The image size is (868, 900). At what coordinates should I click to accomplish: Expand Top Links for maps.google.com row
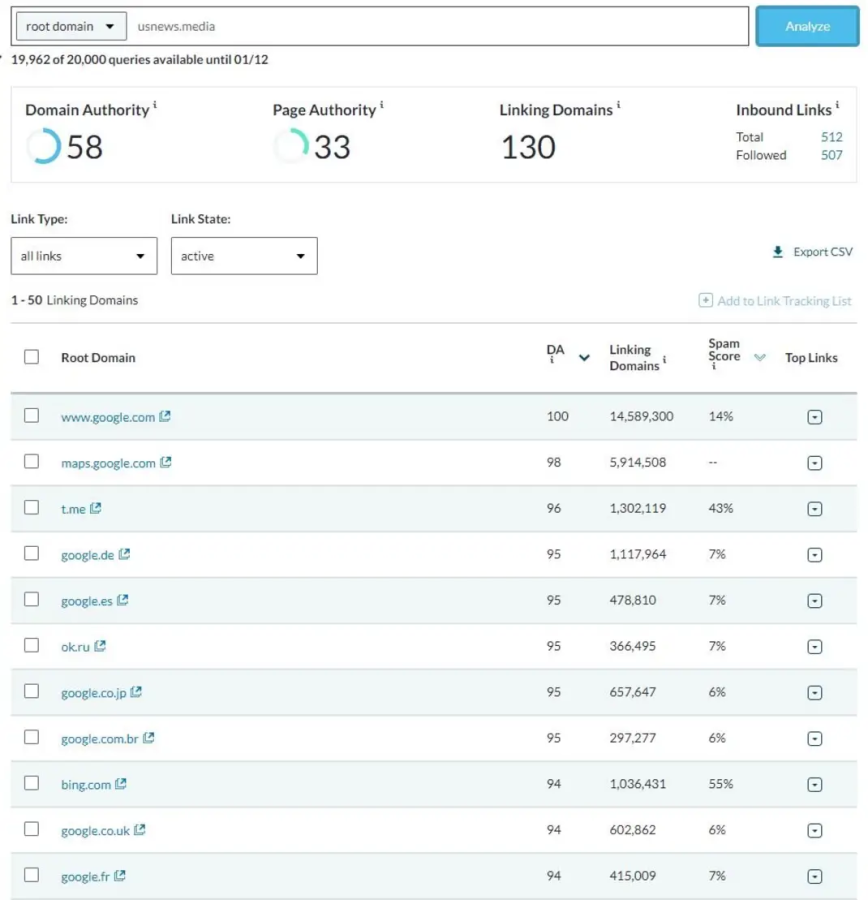tap(815, 463)
